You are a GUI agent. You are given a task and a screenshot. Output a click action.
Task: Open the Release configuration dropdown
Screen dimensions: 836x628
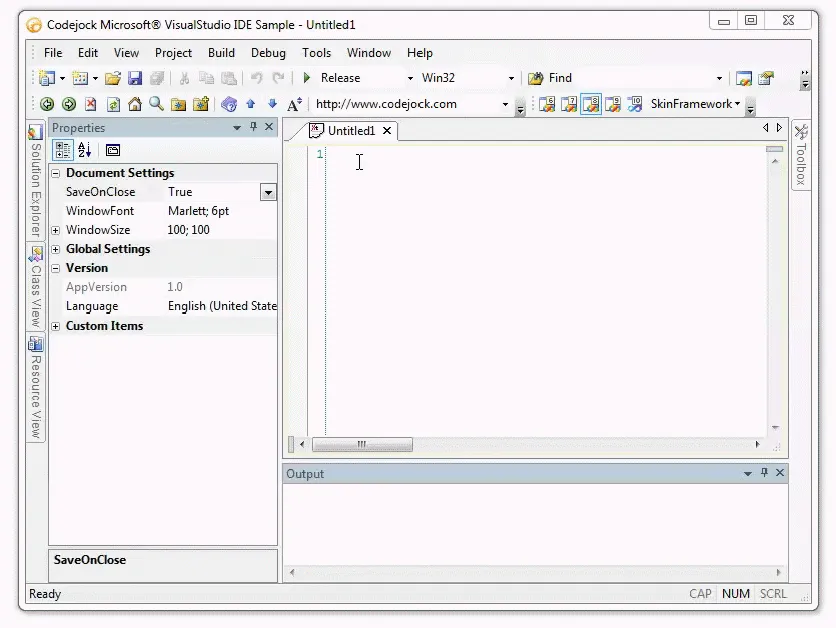pyautogui.click(x=410, y=78)
